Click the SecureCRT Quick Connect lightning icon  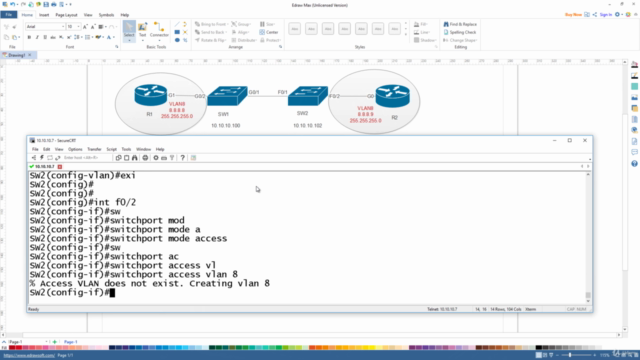click(42, 158)
